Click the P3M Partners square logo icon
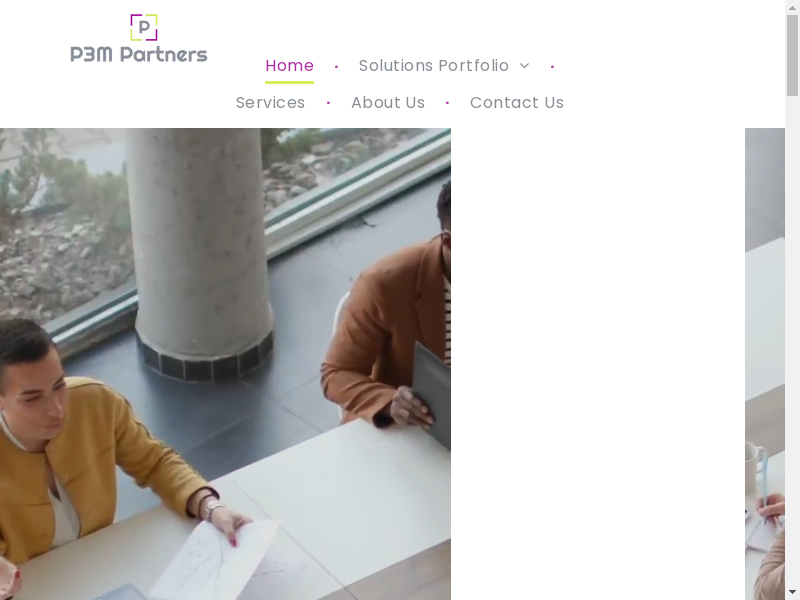This screenshot has width=800, height=600. tap(144, 27)
